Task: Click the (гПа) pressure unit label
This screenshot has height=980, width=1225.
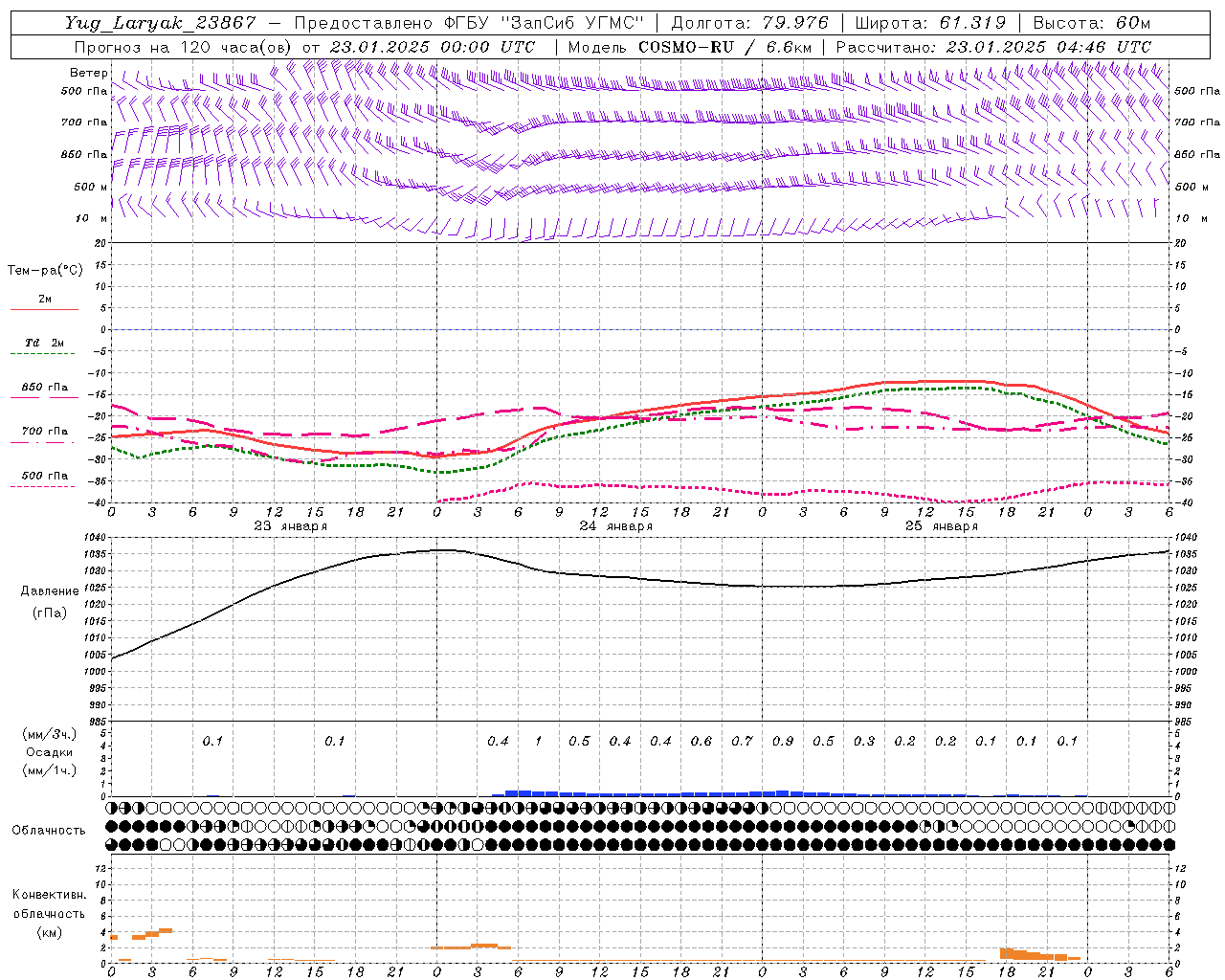Action: pos(50,612)
